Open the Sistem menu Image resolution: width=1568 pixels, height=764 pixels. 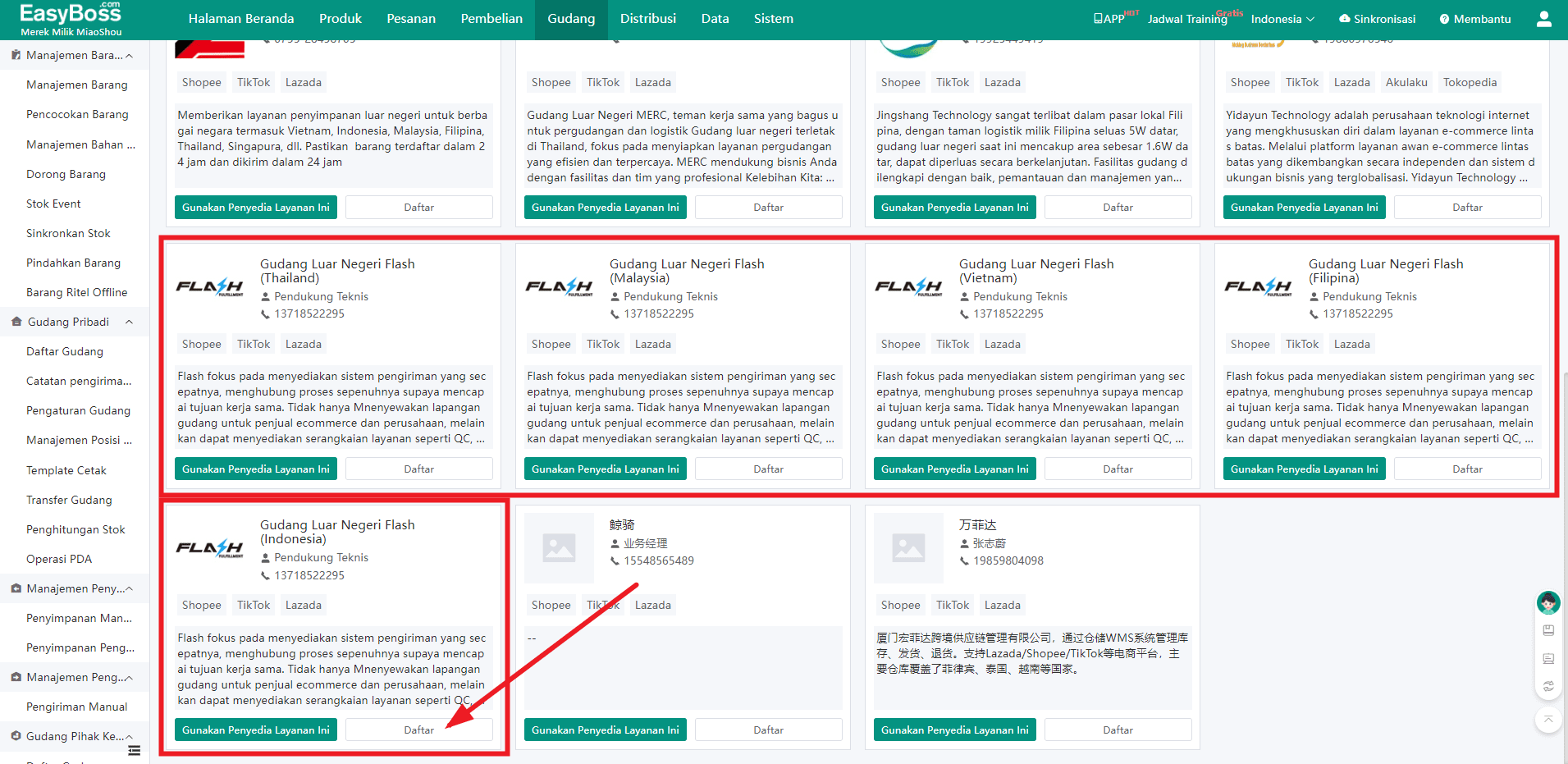(774, 19)
